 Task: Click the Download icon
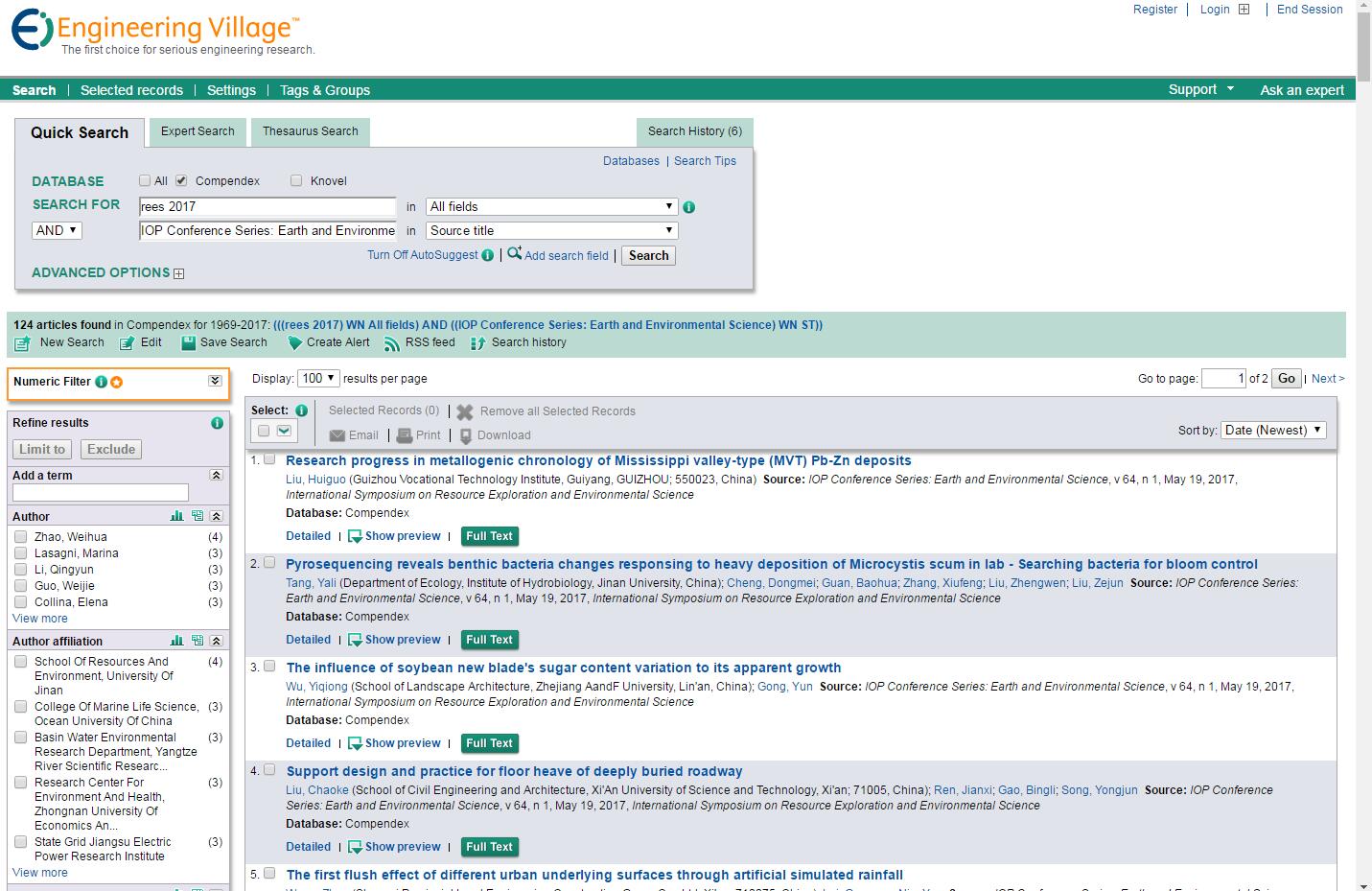pyautogui.click(x=466, y=436)
